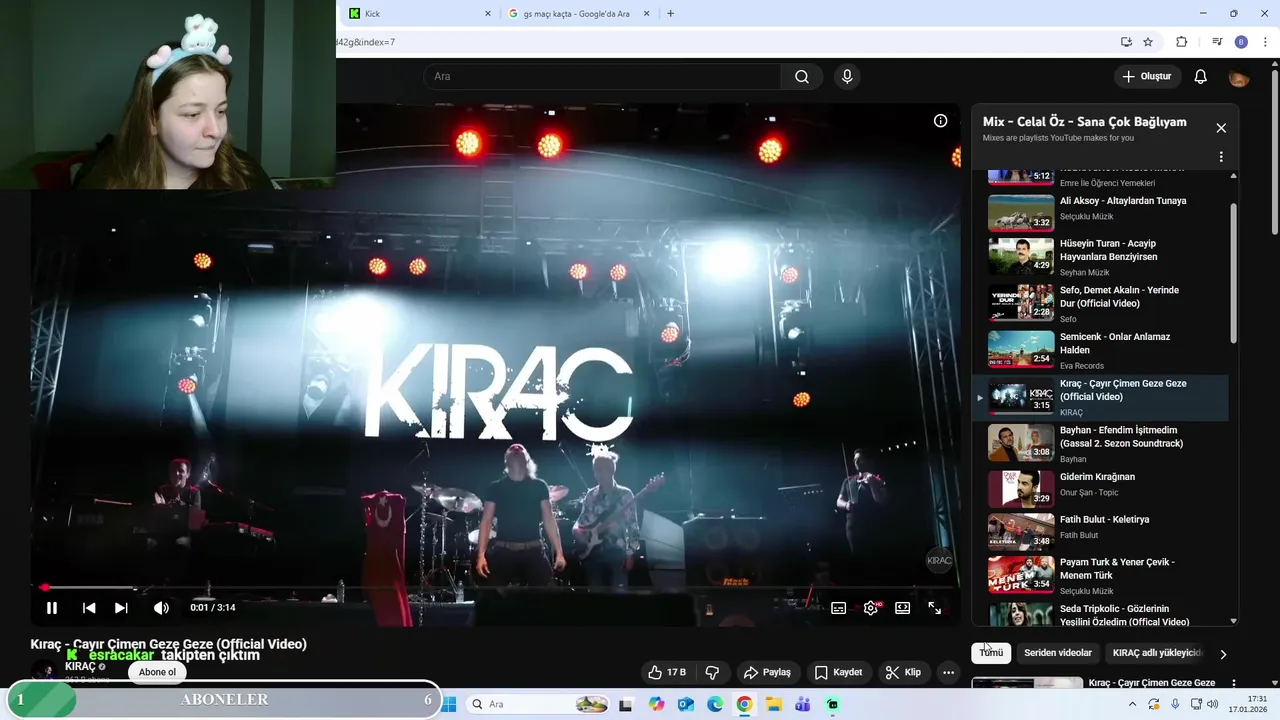This screenshot has width=1280, height=720.
Task: Open File Explorer from the taskbar
Action: coord(774,704)
